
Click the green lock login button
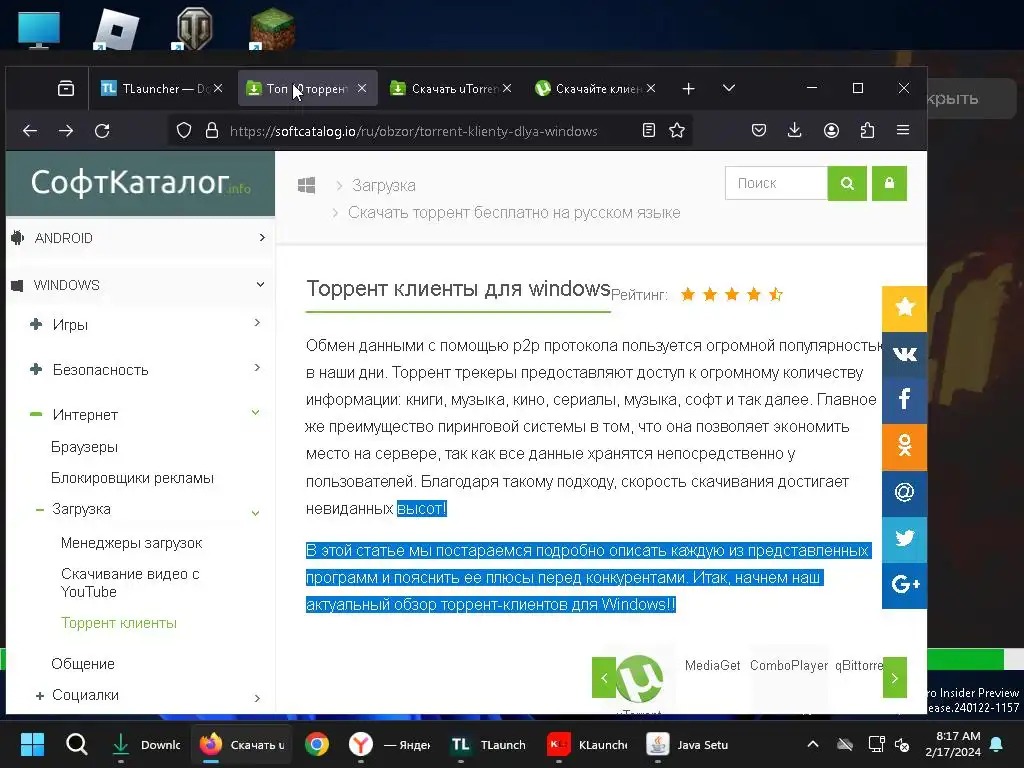(889, 184)
